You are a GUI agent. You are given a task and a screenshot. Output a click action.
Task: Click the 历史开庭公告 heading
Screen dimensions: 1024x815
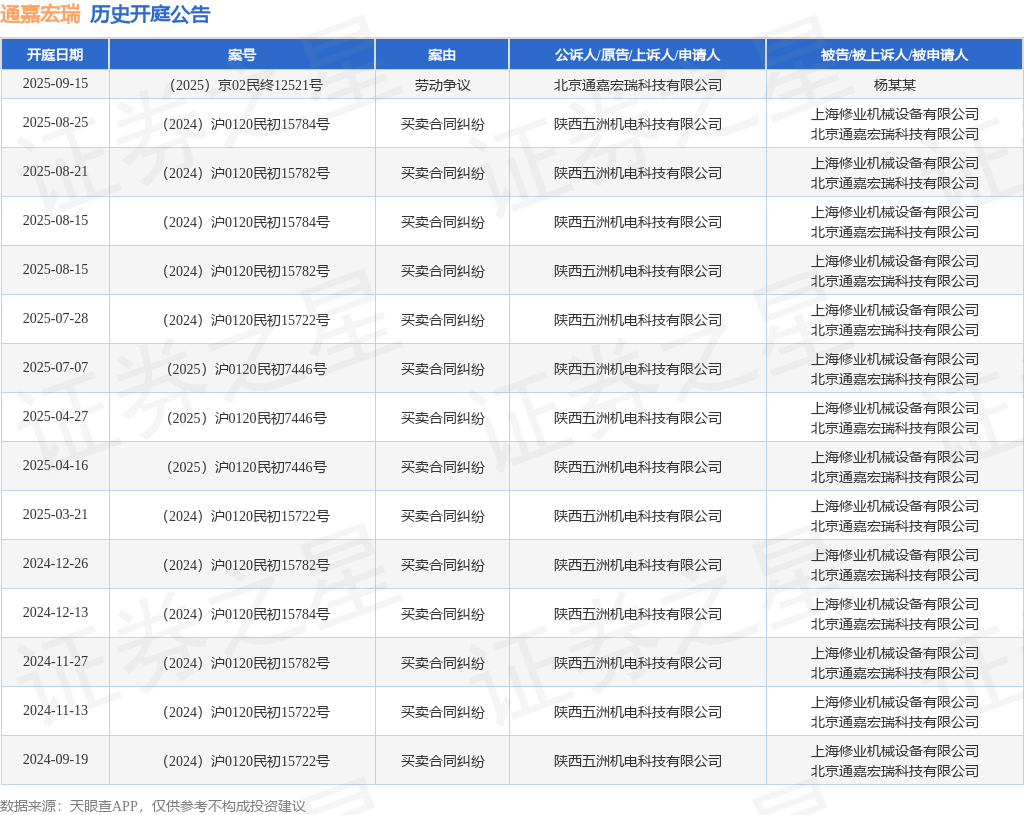[150, 14]
